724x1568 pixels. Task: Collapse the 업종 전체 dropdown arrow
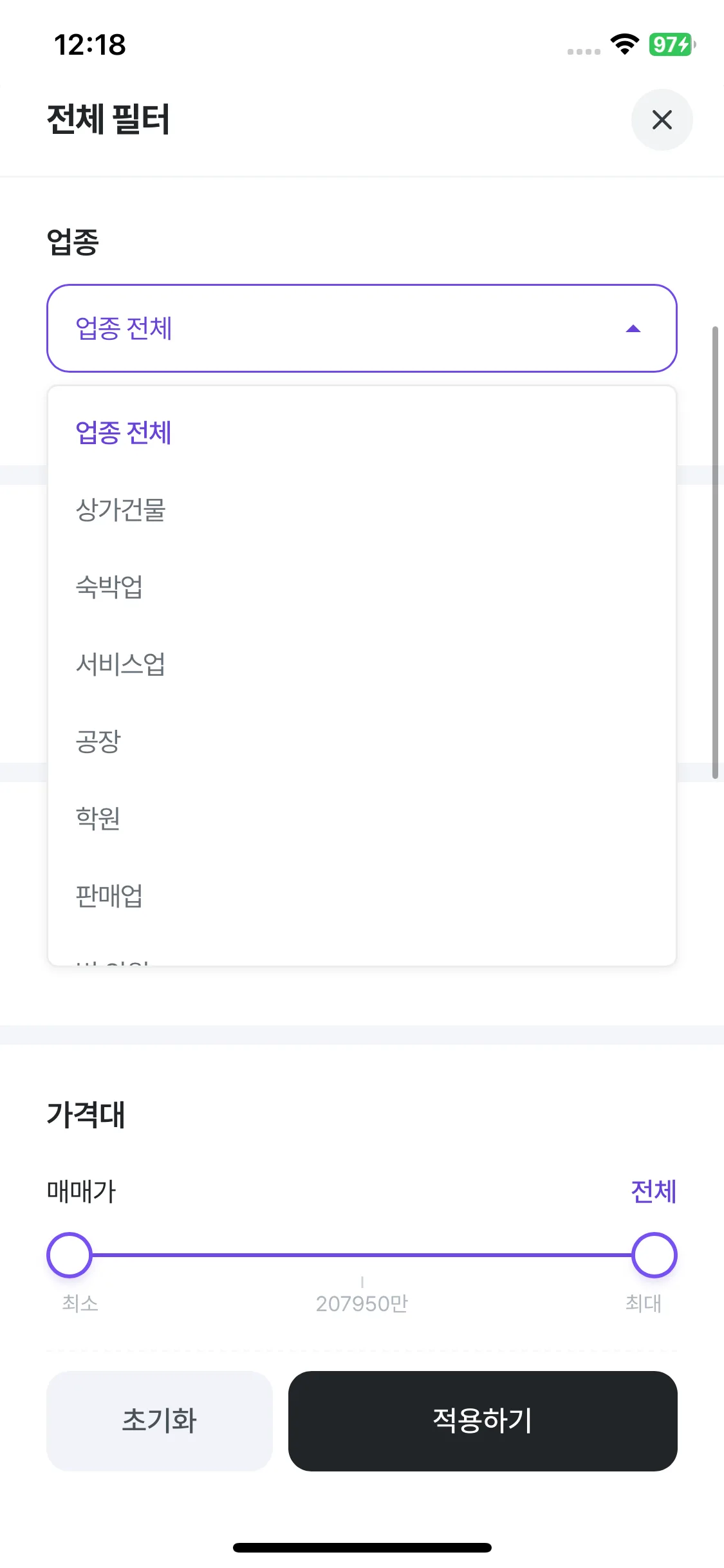(633, 329)
